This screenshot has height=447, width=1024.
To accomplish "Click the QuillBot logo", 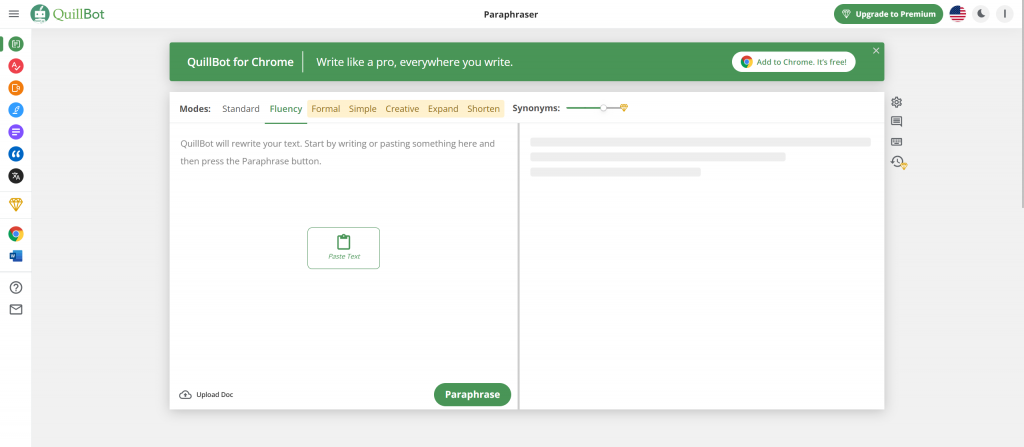I will coord(67,14).
